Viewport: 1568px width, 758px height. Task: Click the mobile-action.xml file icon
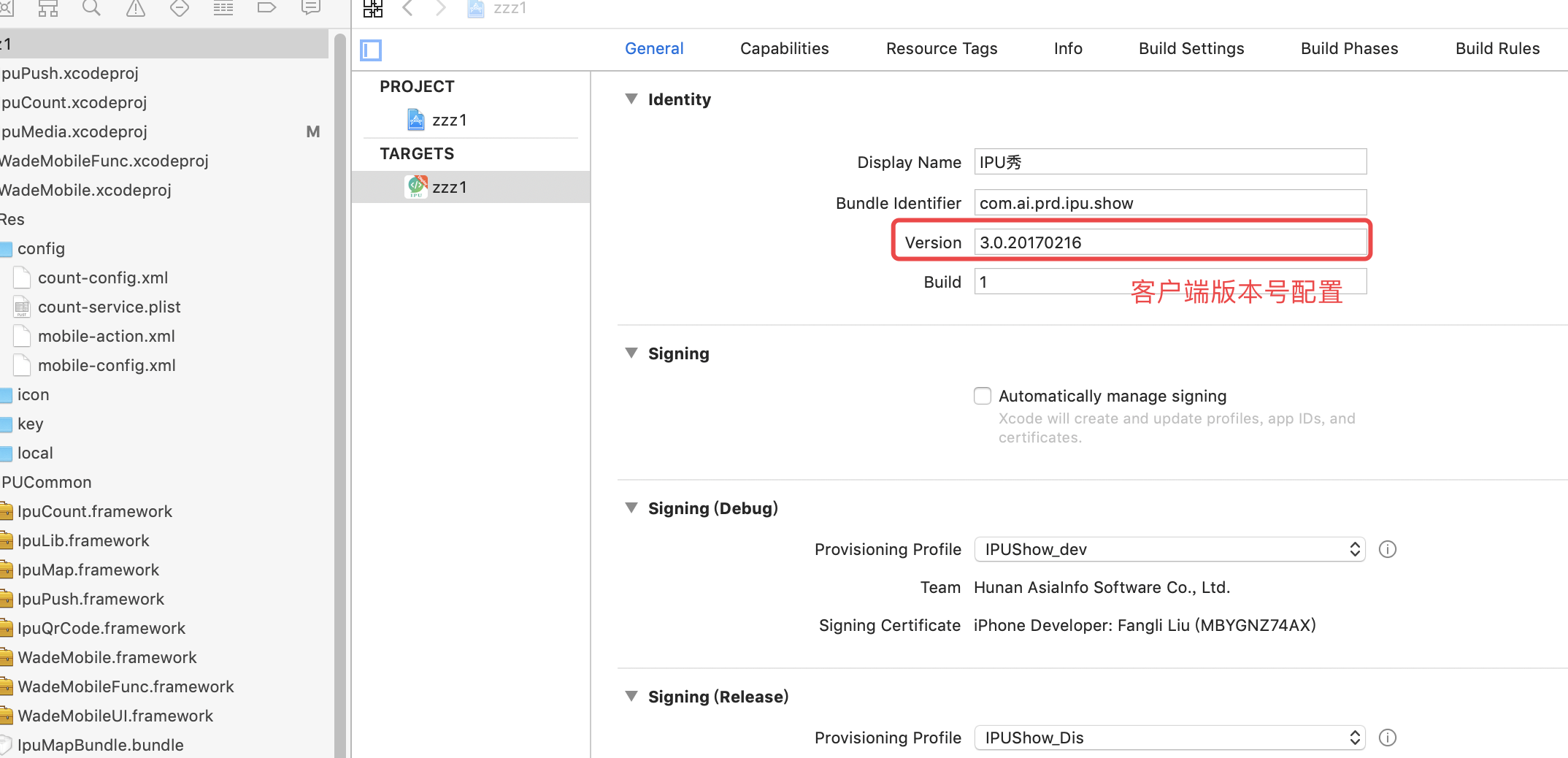tap(22, 336)
